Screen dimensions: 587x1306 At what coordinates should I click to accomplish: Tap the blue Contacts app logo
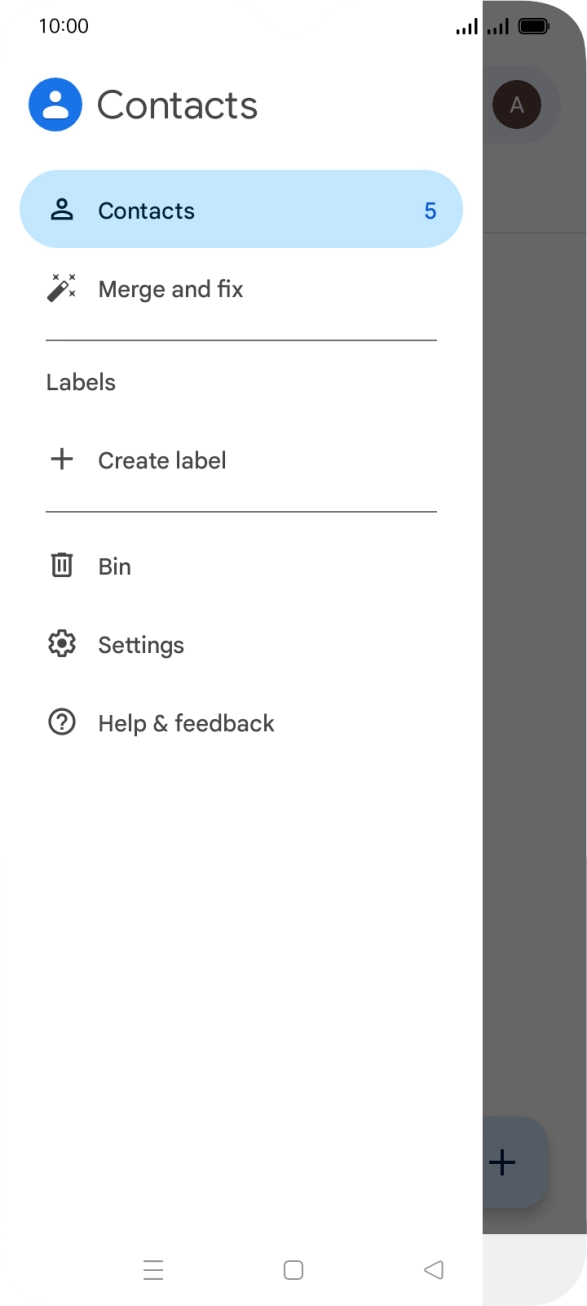[55, 104]
